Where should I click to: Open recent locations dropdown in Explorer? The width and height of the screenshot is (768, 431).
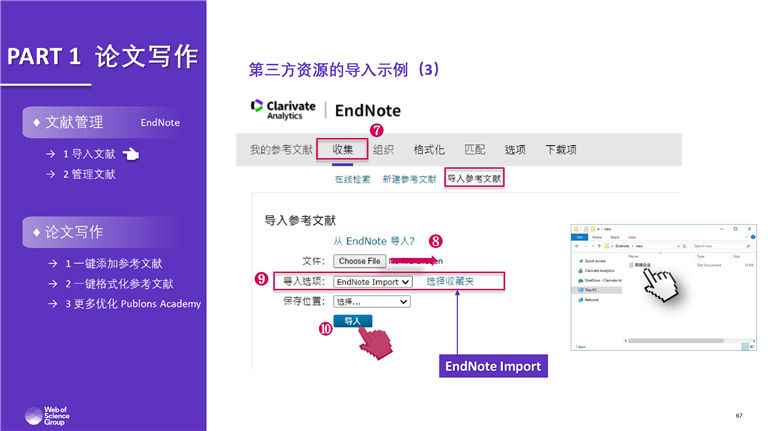click(593, 246)
